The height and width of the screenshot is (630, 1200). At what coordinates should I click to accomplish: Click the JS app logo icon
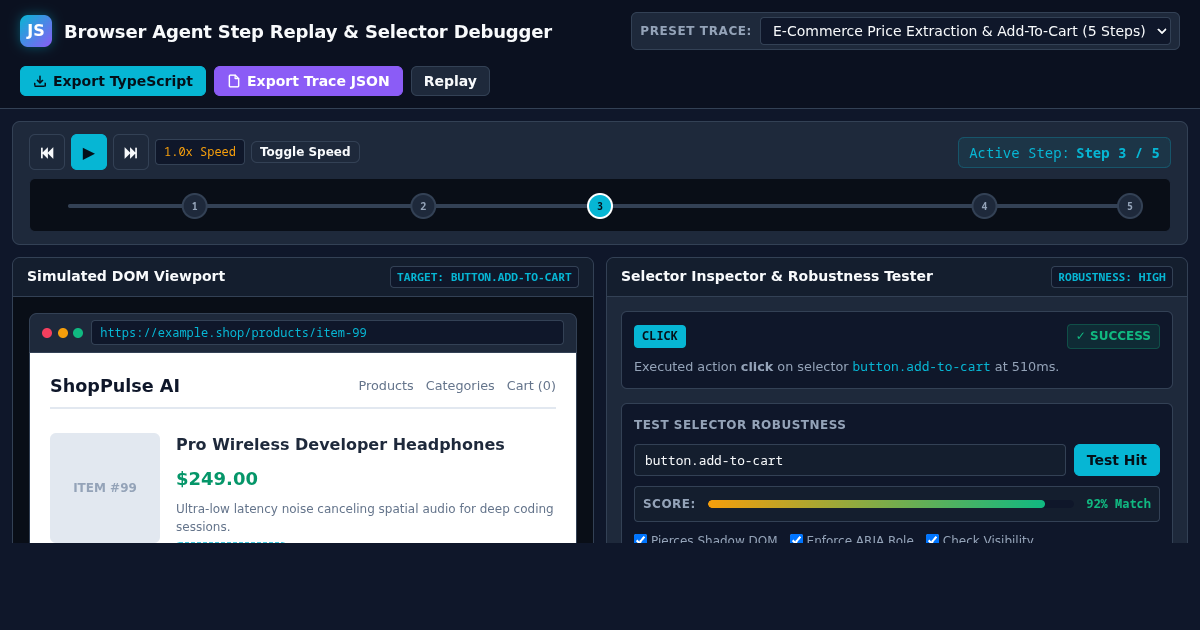click(x=36, y=31)
